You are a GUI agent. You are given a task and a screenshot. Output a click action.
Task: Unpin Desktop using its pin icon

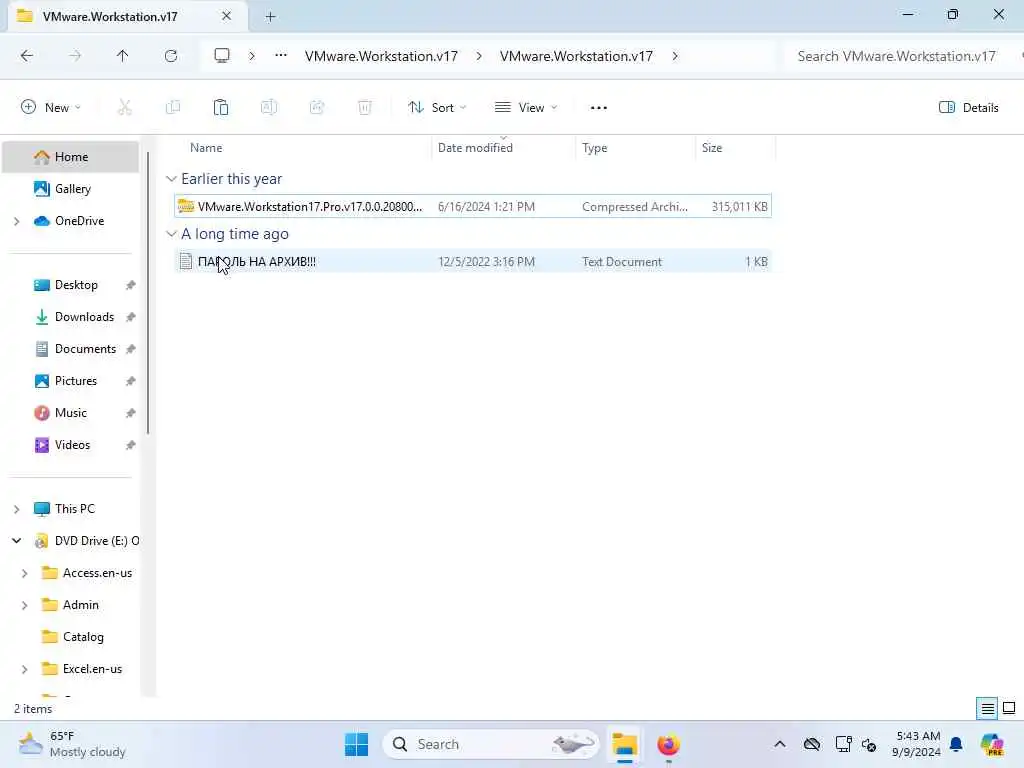point(131,285)
